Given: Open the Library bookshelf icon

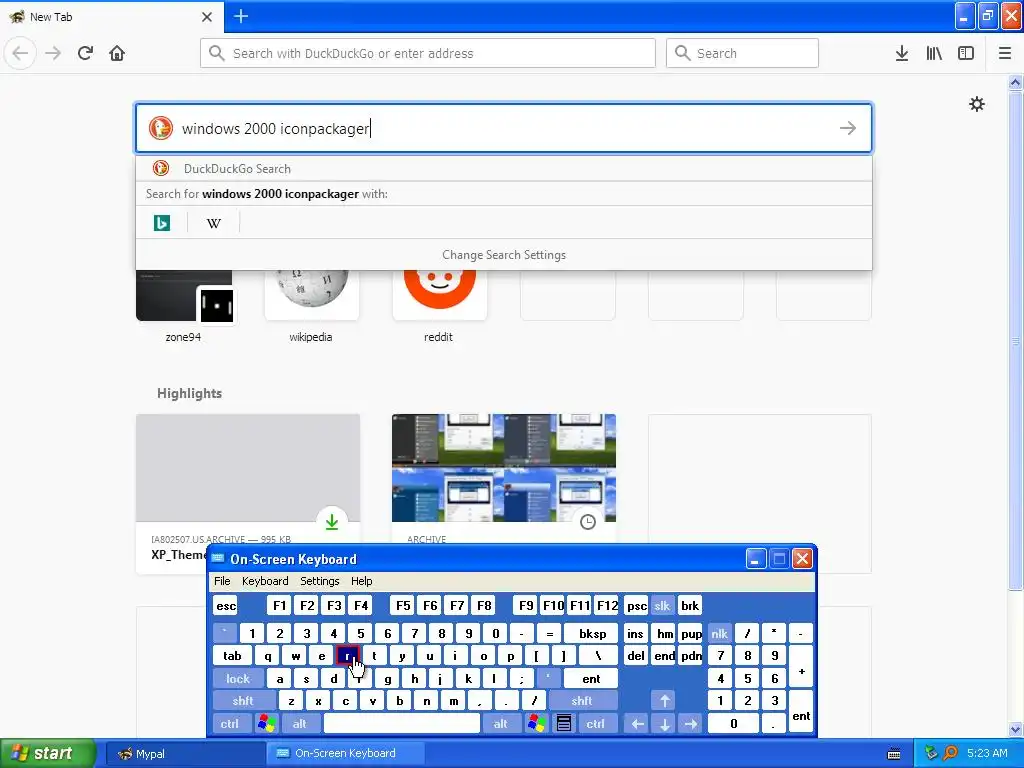Looking at the screenshot, I should [934, 53].
